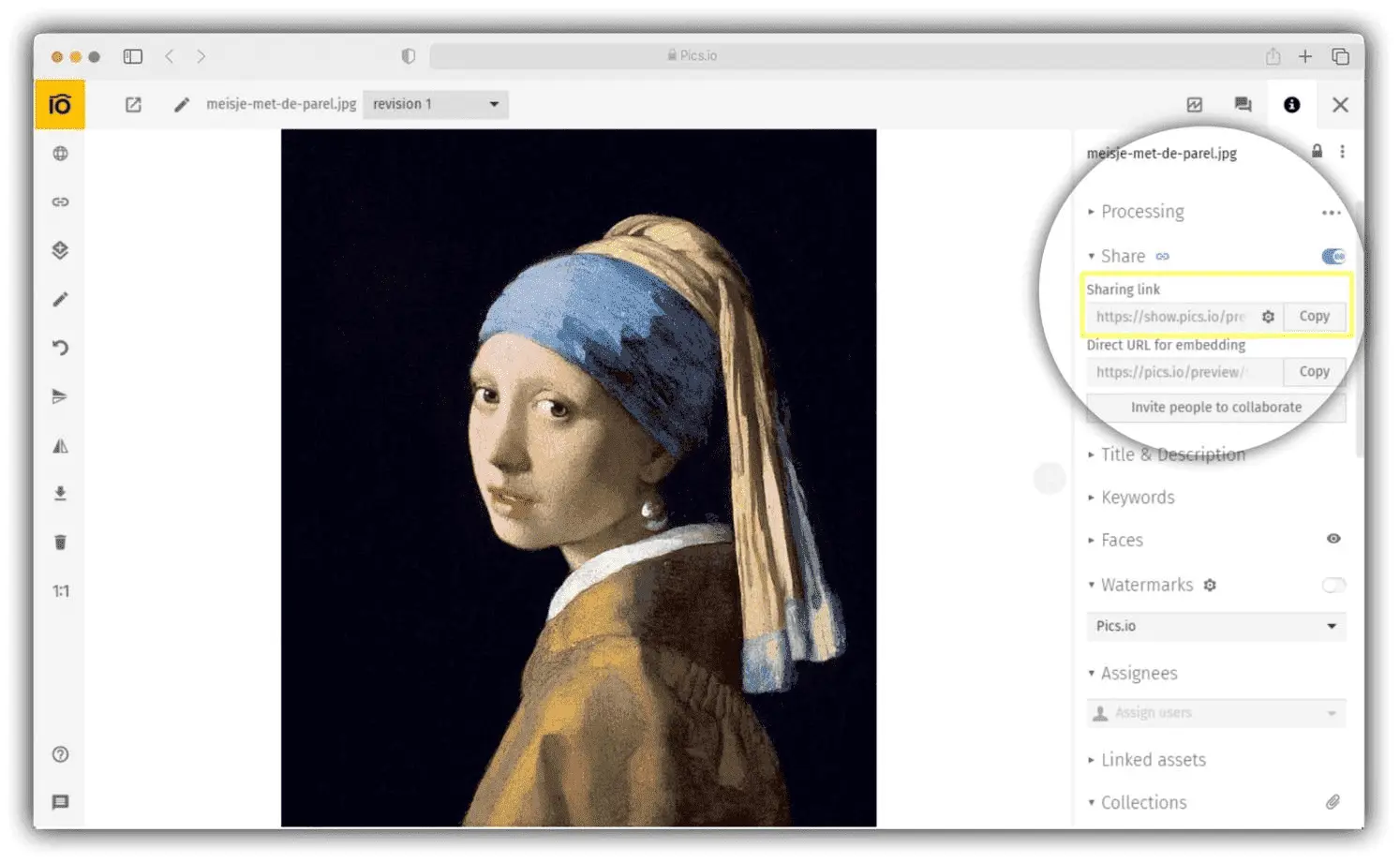The width and height of the screenshot is (1400, 863).
Task: Expand the Processing section
Action: [1136, 212]
